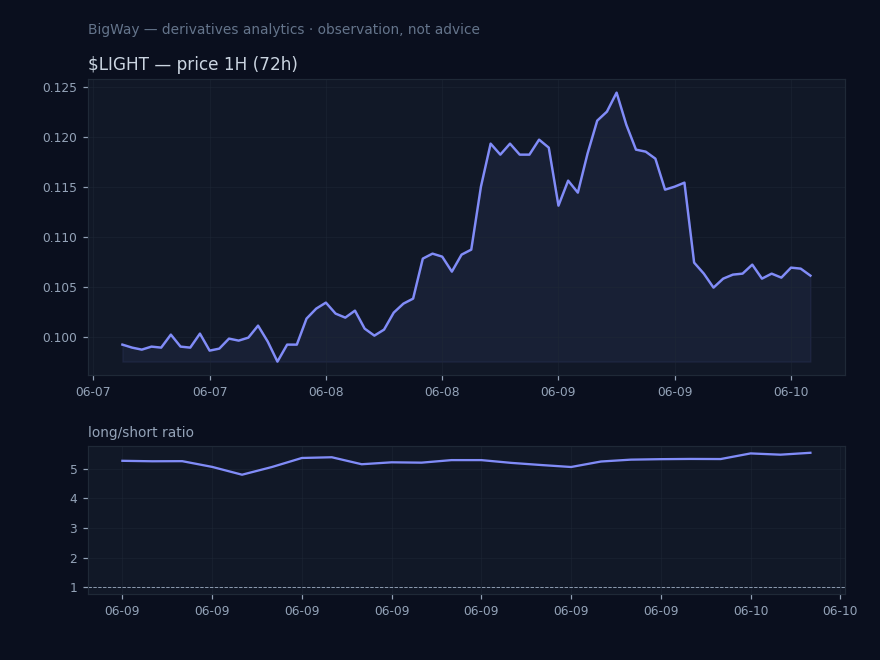The height and width of the screenshot is (660, 880).
Task: Click the BigWay derivatives analytics header text
Action: pyautogui.click(x=283, y=29)
